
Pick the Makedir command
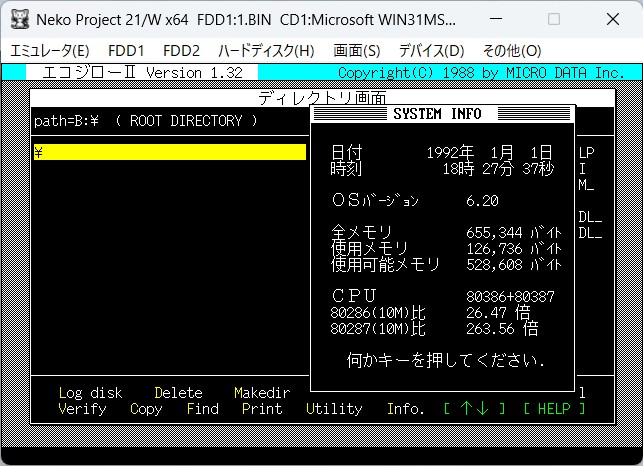(262, 393)
